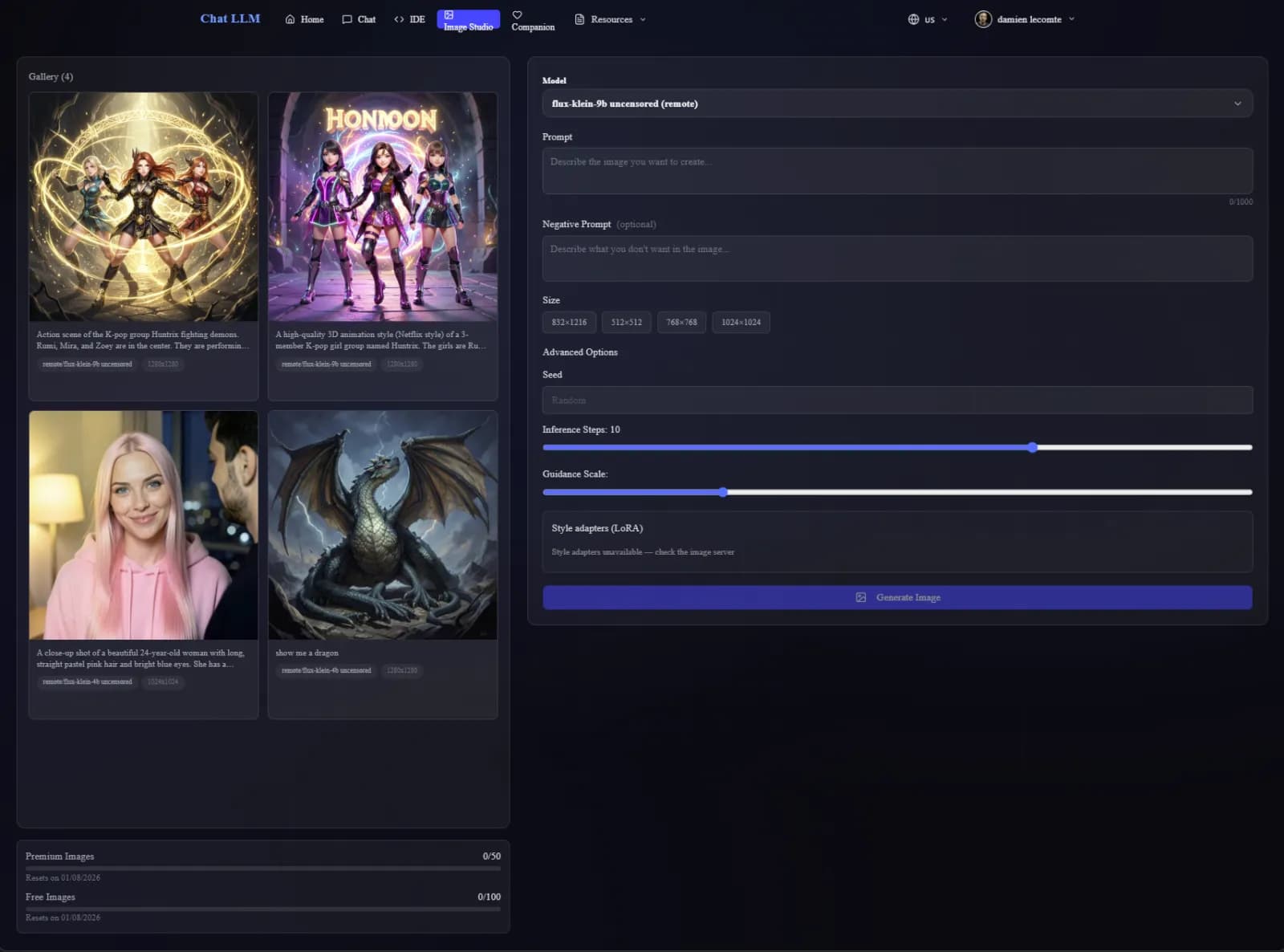This screenshot has height=952, width=1284.
Task: Choose the 1024×1024 size option
Action: [741, 322]
